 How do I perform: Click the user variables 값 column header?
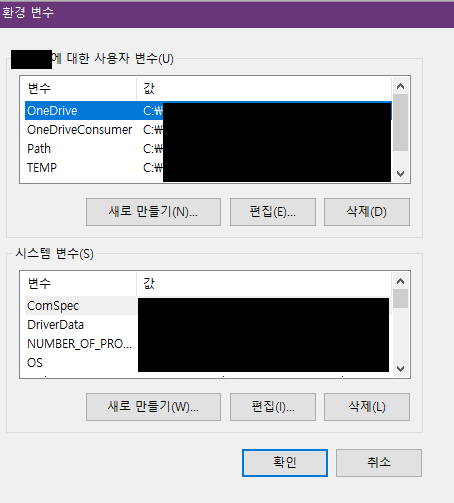(x=264, y=89)
